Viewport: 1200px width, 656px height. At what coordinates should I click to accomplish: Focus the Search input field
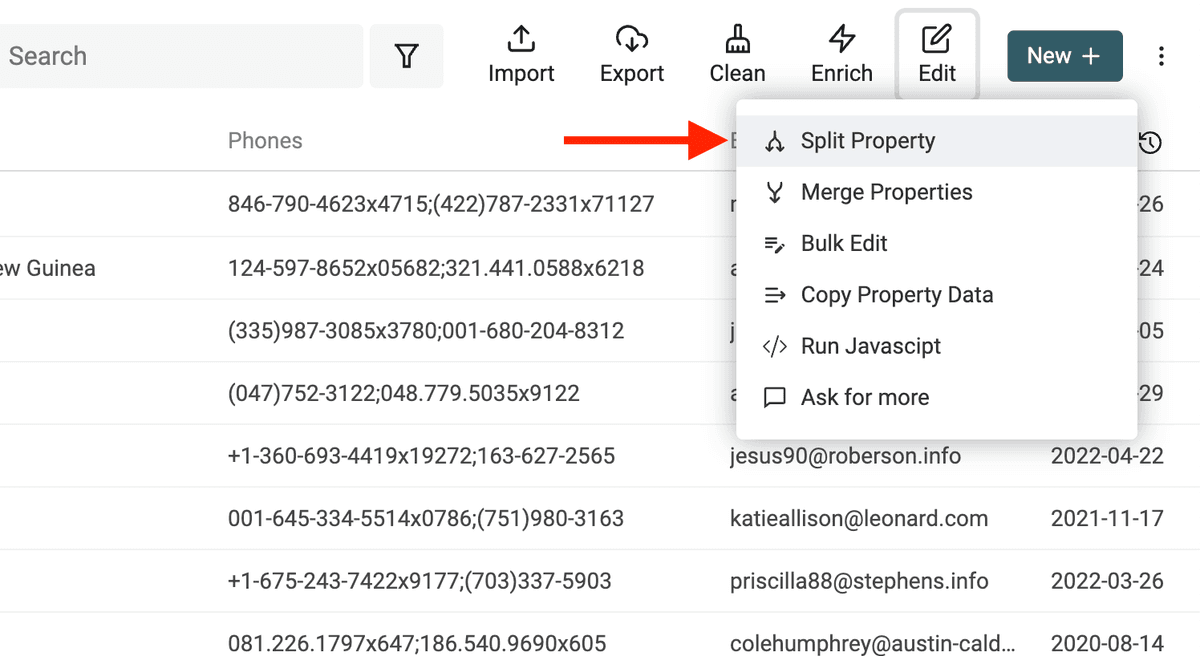click(x=180, y=56)
